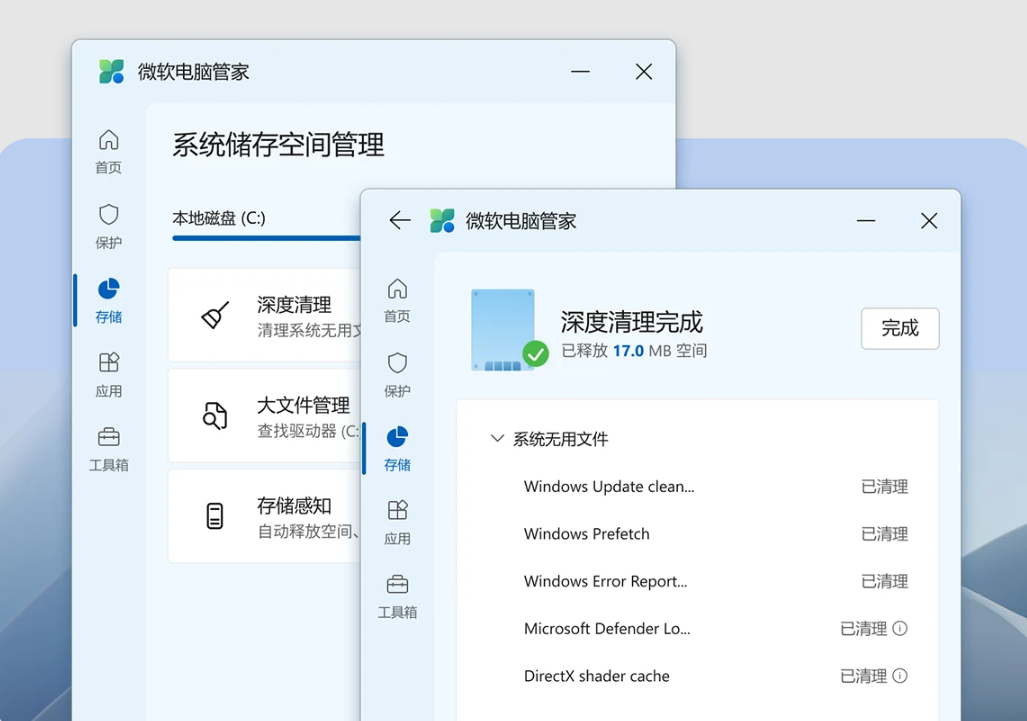This screenshot has height=721, width=1027.
Task: Click the drive icon with green checkmark
Action: tap(509, 329)
